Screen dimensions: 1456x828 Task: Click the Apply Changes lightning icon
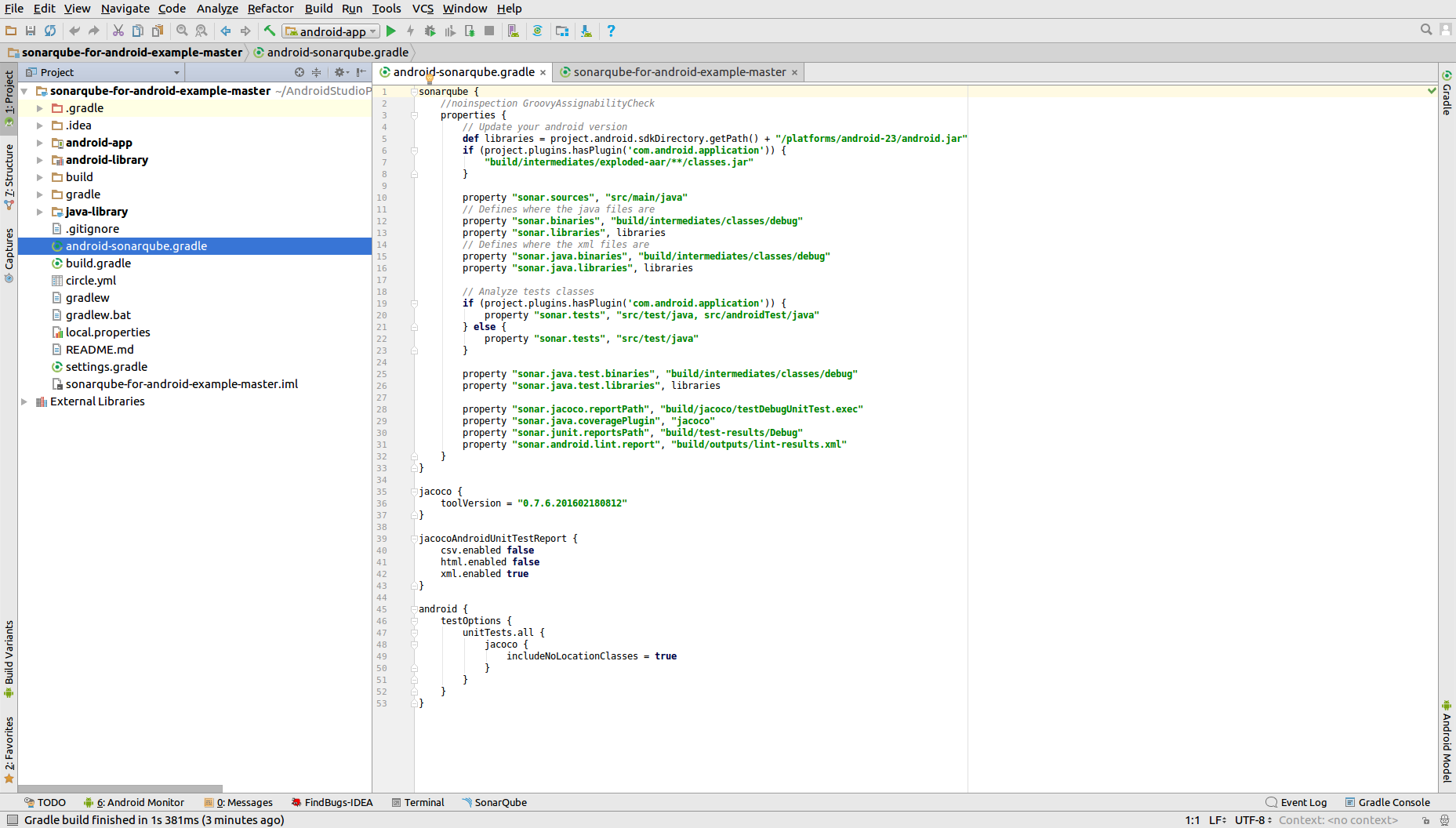click(x=410, y=31)
